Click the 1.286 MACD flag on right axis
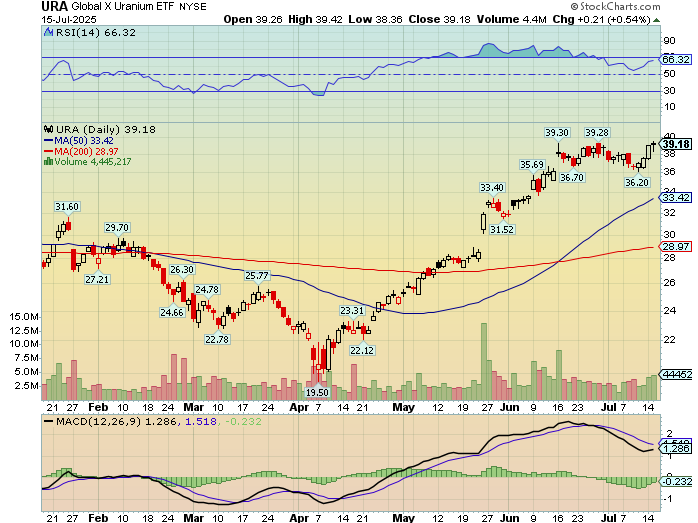Screen dimensions: 698x523 click(676, 448)
